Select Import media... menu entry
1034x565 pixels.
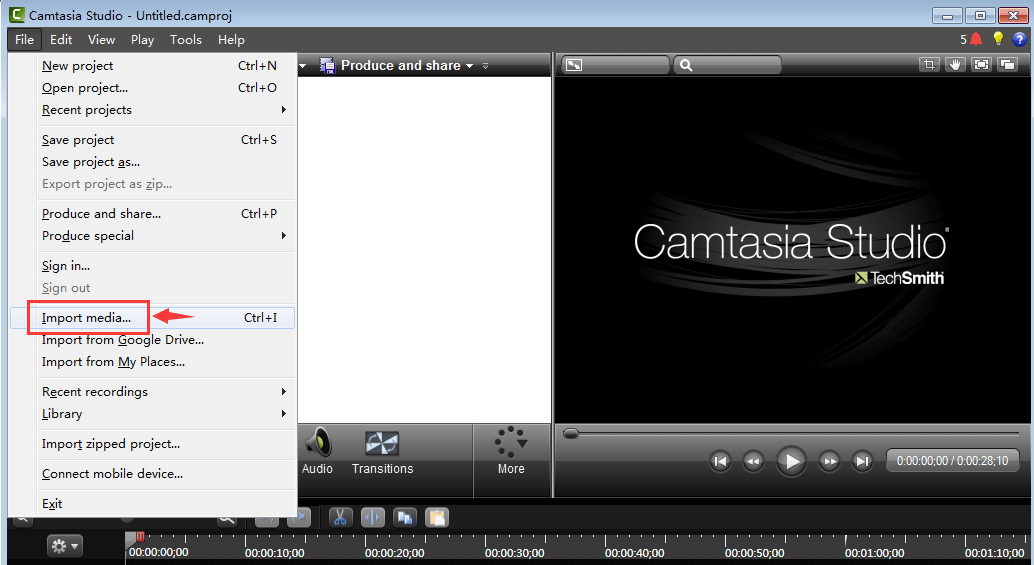[153, 318]
